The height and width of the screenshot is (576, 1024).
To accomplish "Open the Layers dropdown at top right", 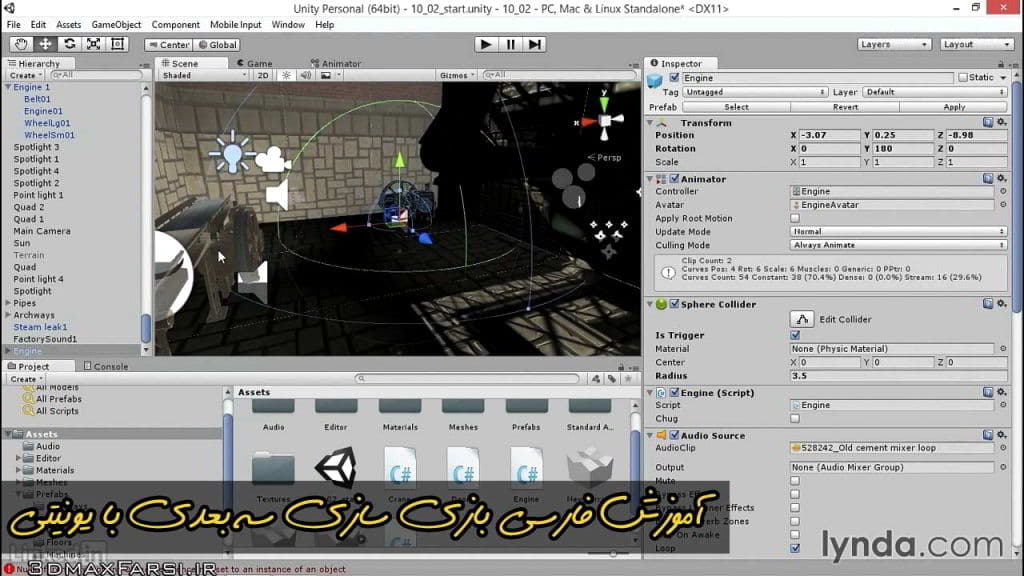I will (x=893, y=43).
